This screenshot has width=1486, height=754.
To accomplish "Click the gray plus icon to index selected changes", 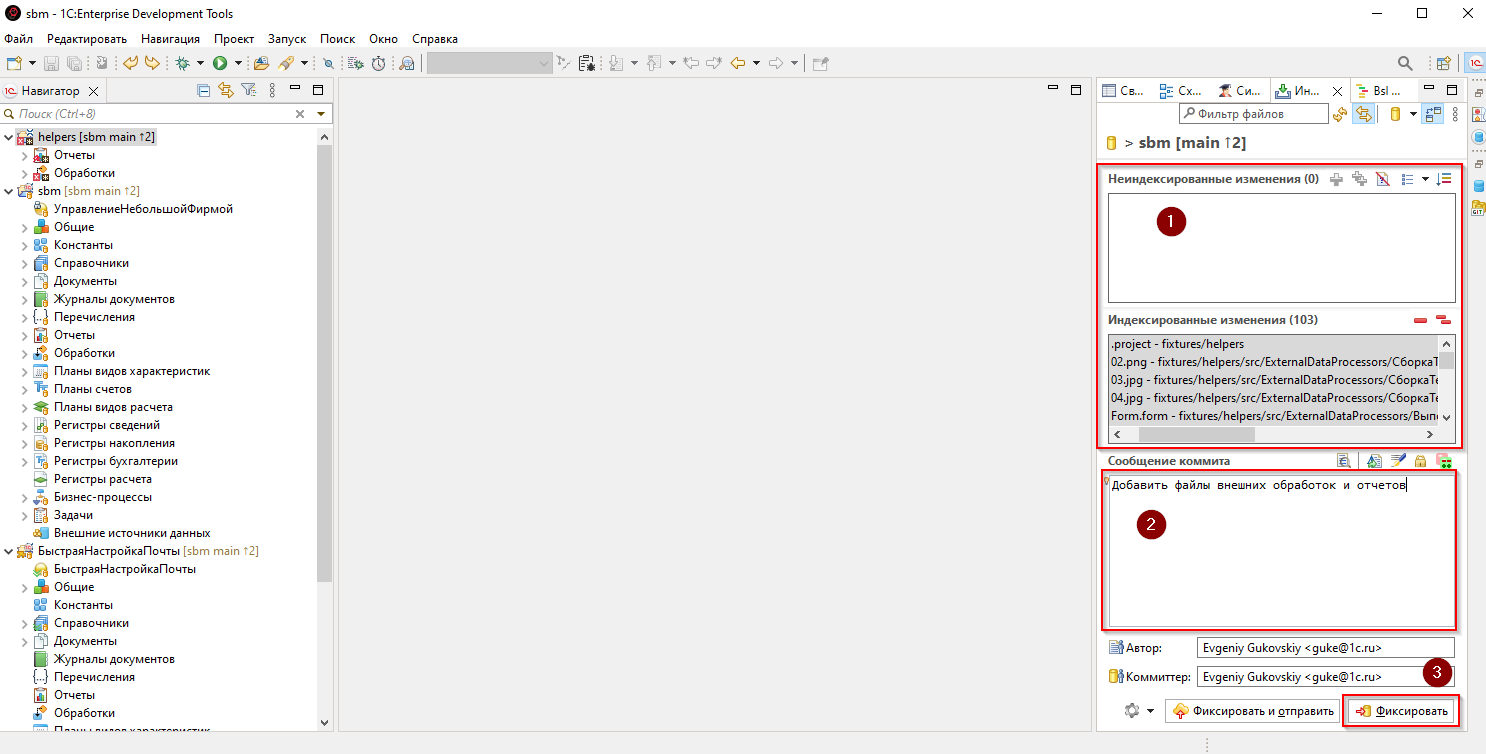I will 1335,179.
